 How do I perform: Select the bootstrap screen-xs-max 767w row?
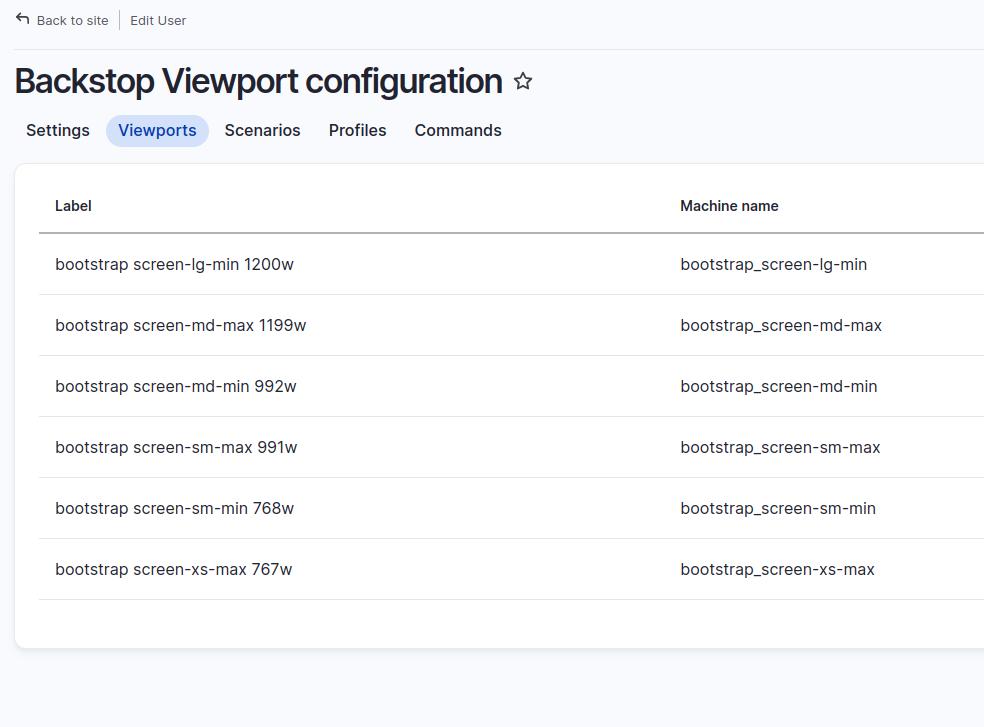[173, 569]
